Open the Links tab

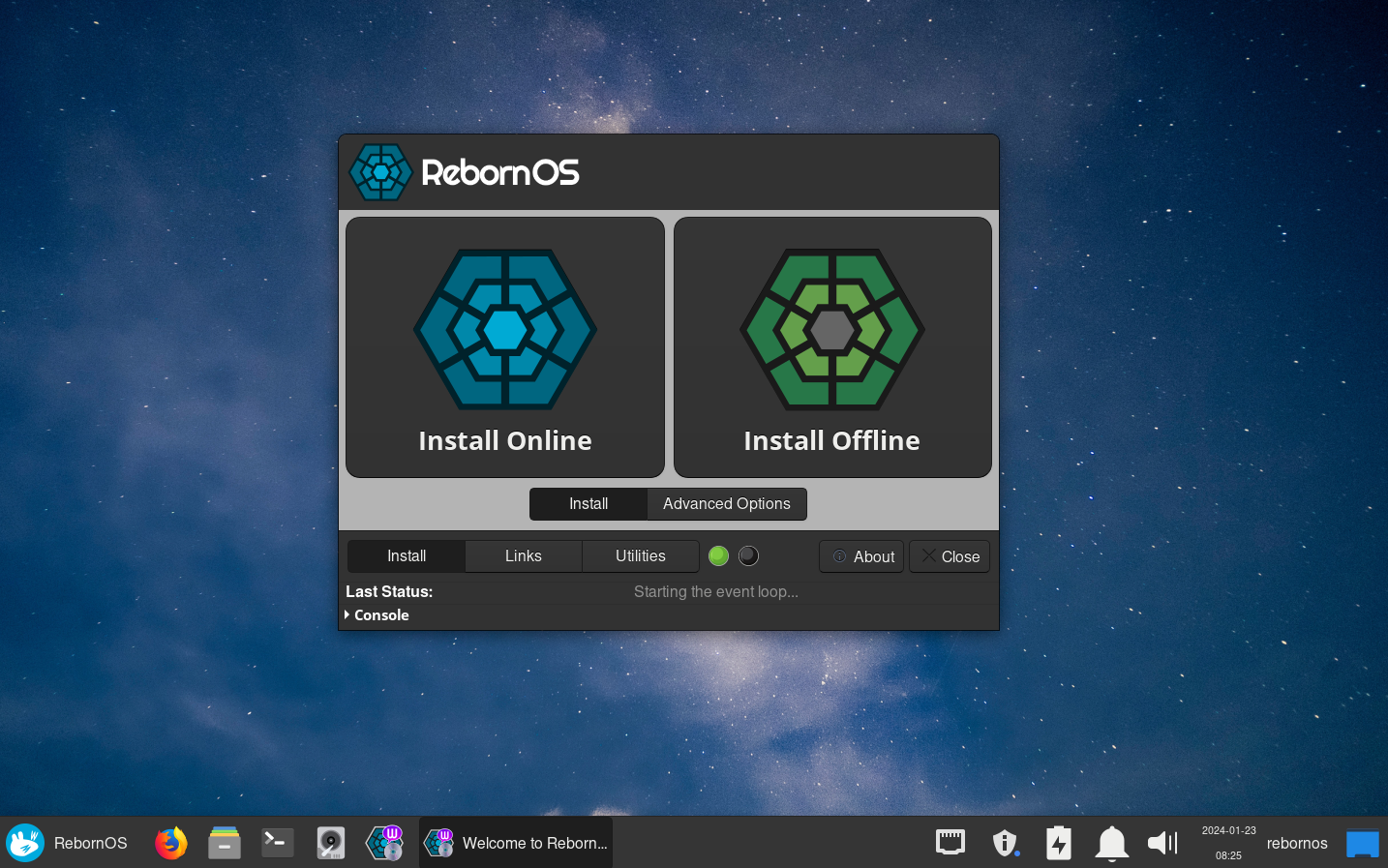click(x=524, y=556)
